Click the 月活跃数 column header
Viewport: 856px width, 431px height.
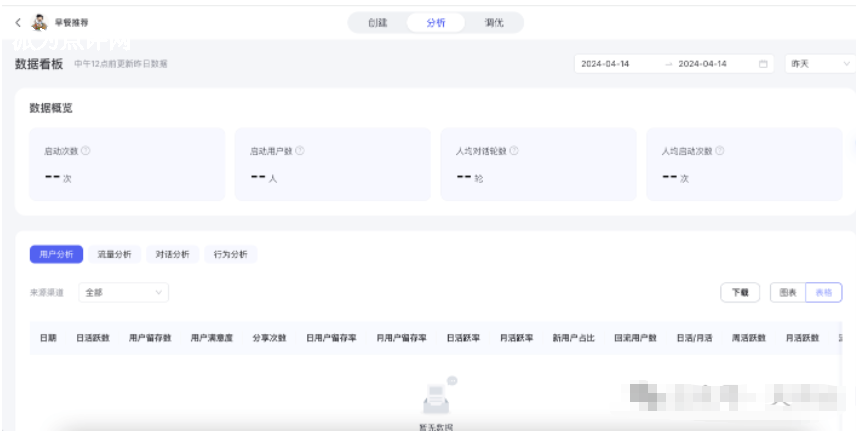tap(802, 338)
